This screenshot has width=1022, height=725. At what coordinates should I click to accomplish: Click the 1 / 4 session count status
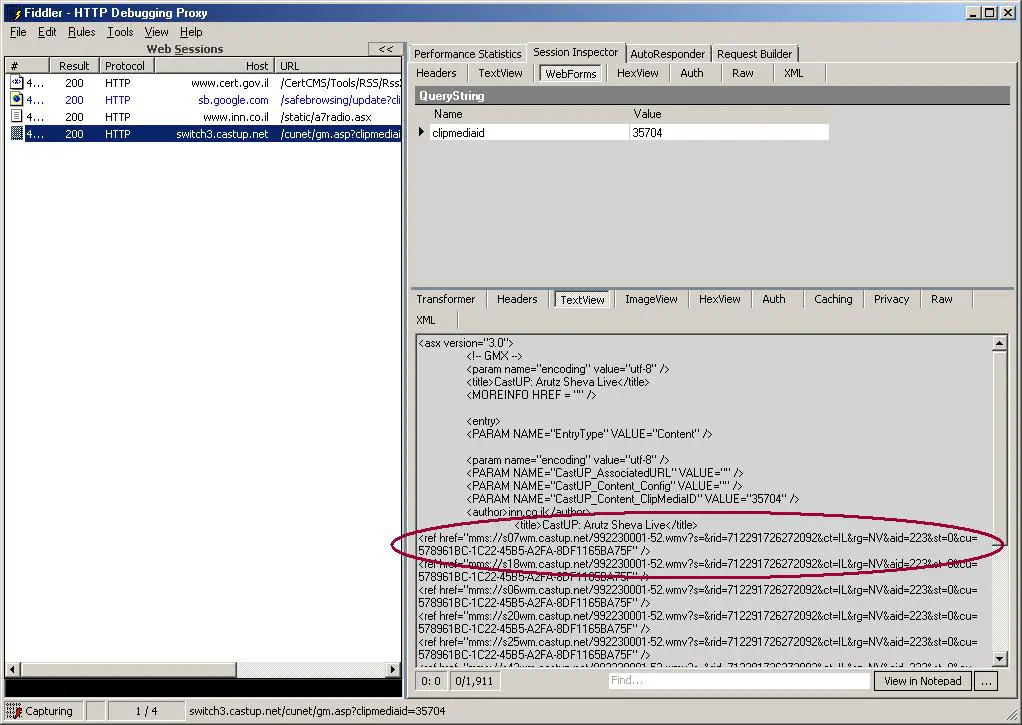(146, 711)
